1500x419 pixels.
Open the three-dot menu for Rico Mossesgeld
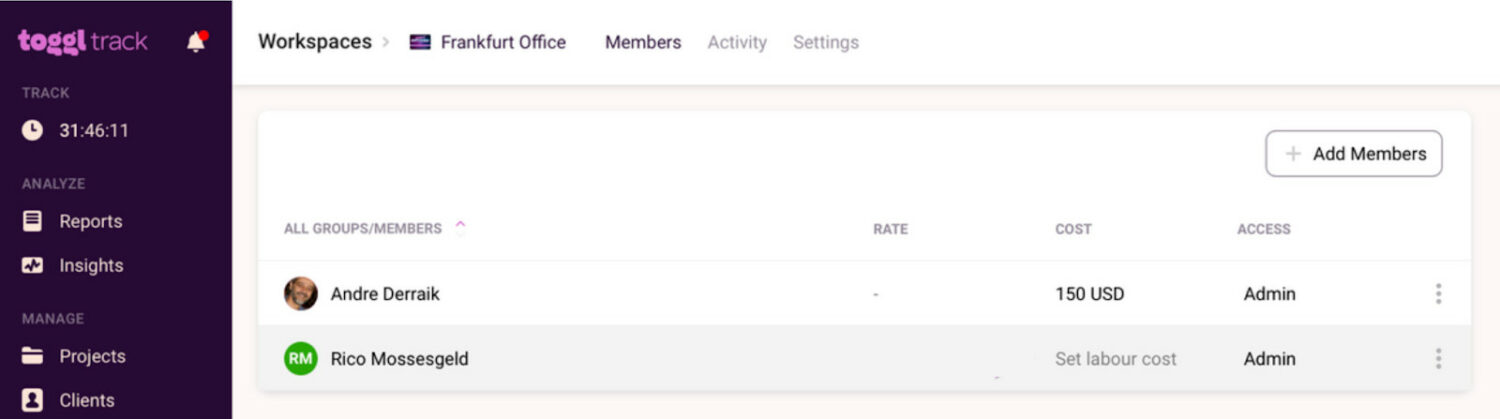click(1438, 359)
